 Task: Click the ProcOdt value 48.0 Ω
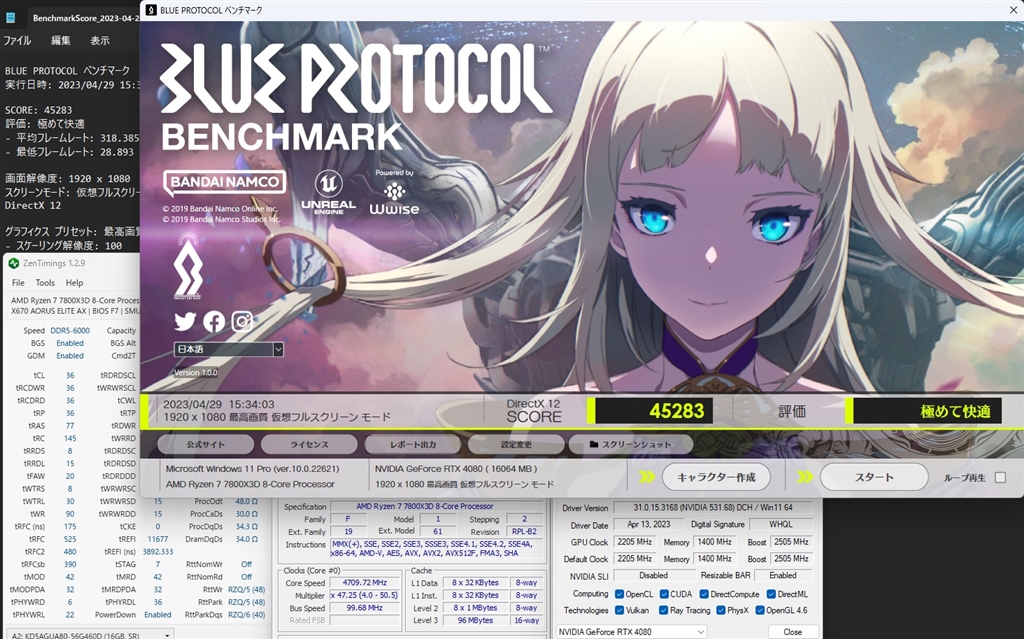pos(246,501)
